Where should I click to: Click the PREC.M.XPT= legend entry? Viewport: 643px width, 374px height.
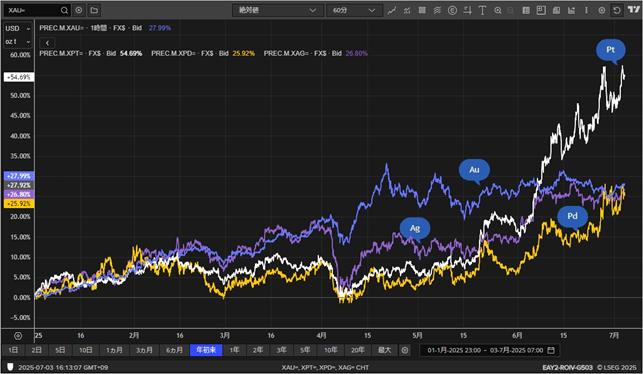click(91, 53)
